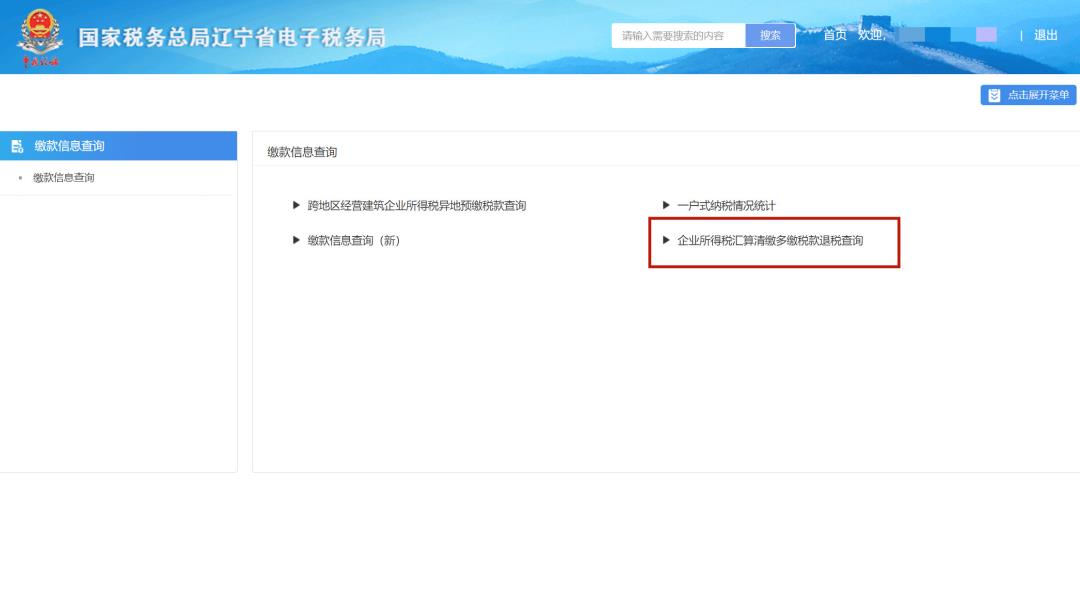Click the arrow before 缴款信息查询（新）

click(296, 240)
